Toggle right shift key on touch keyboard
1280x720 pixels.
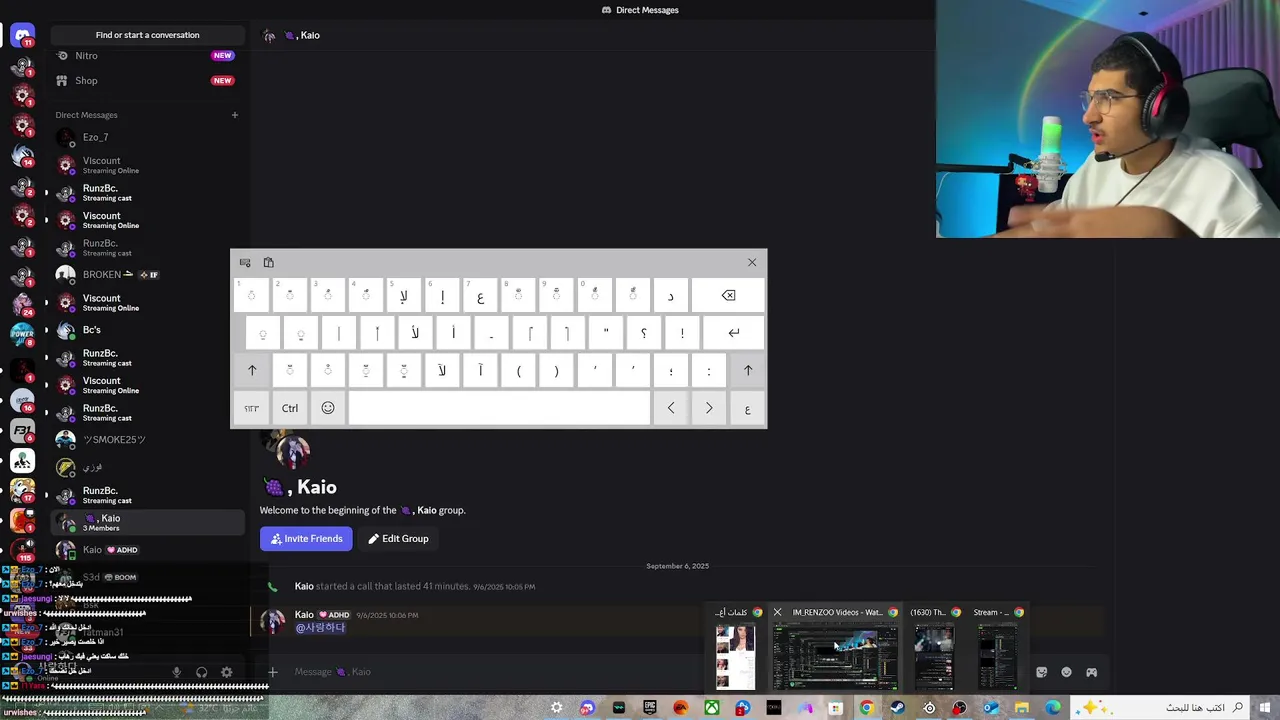tap(748, 371)
